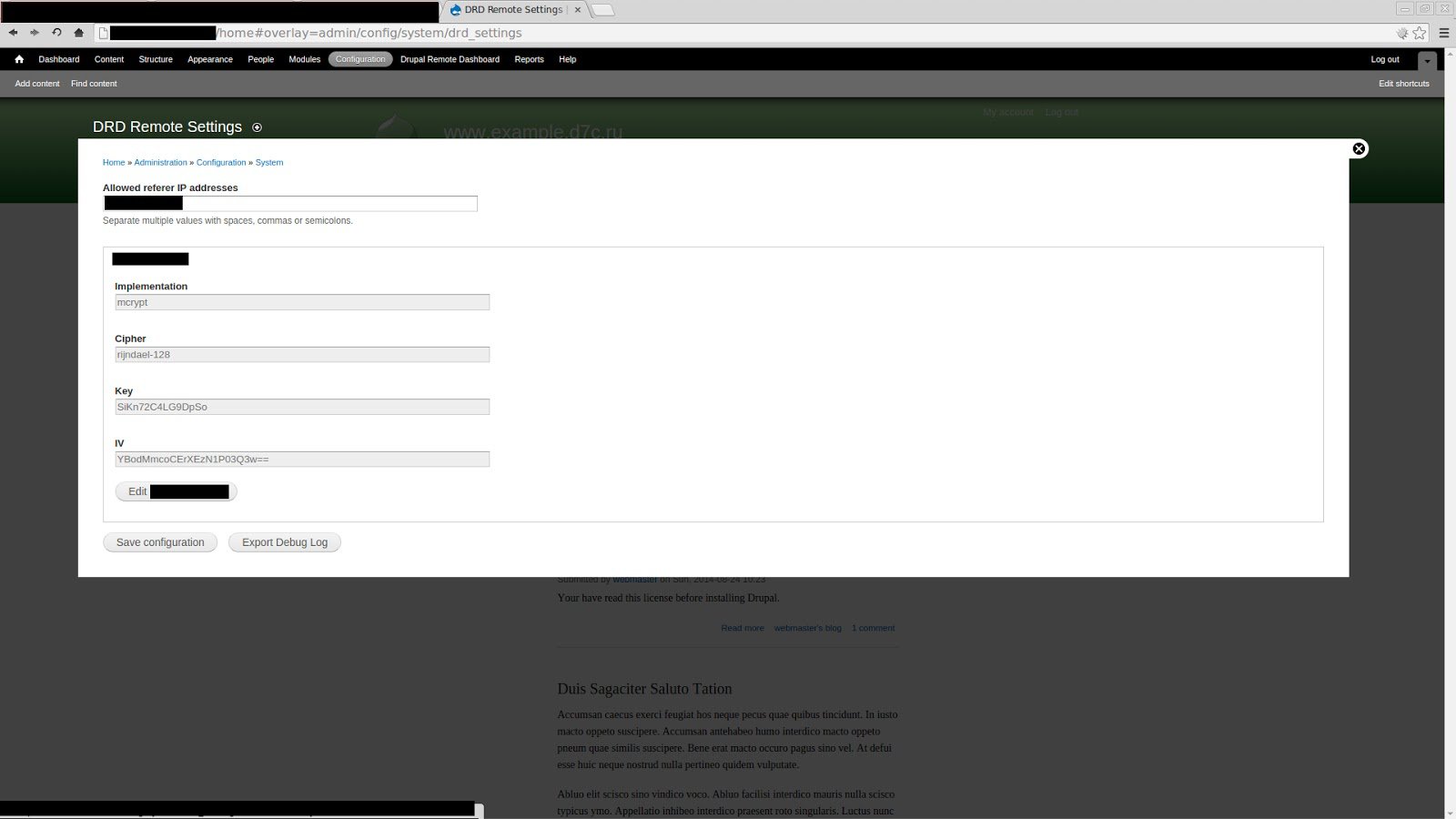The width and height of the screenshot is (1456, 819).
Task: Click the contextual help icon beside DRD Remote Settings
Action: [257, 127]
